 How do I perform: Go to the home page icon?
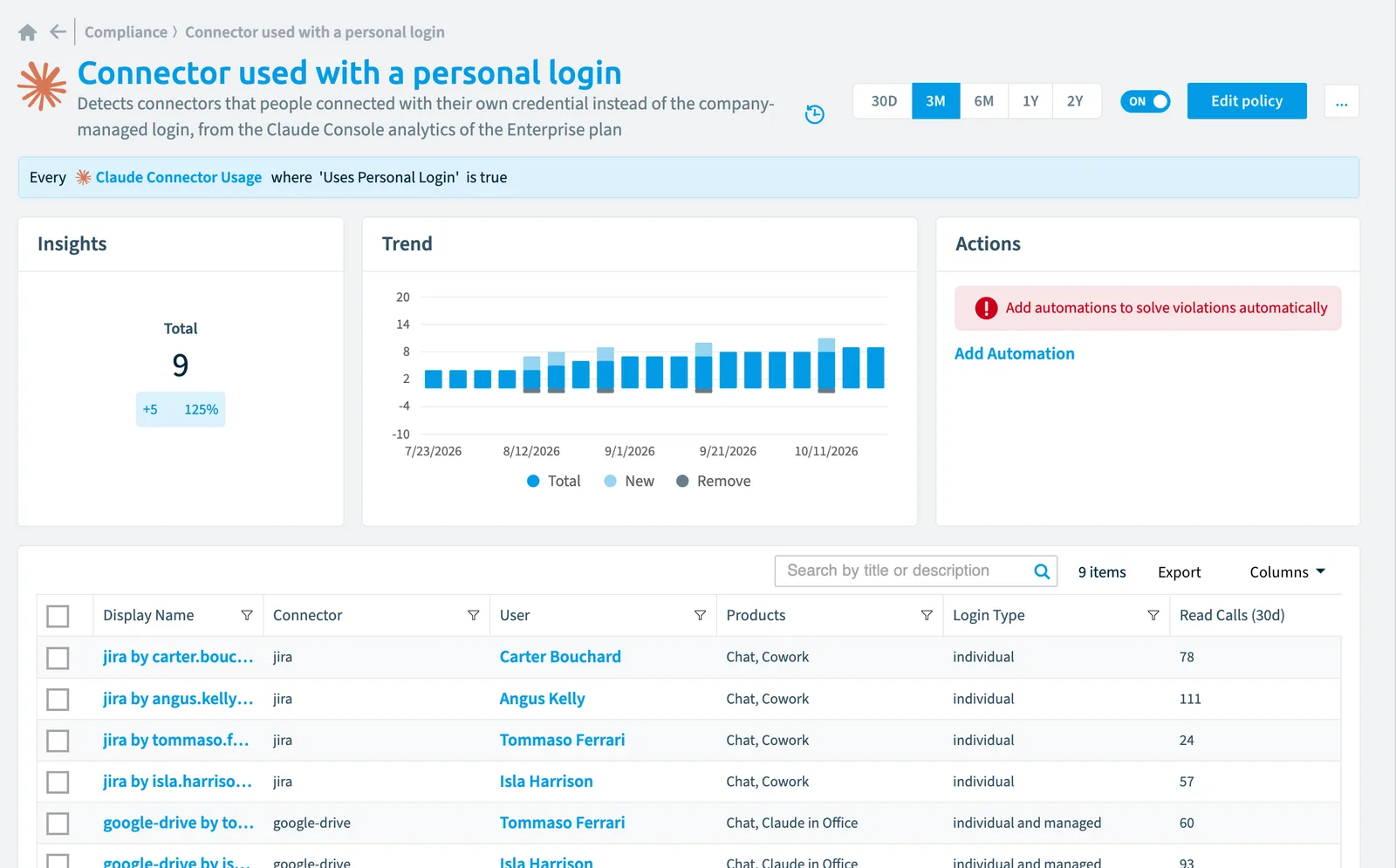[x=27, y=32]
